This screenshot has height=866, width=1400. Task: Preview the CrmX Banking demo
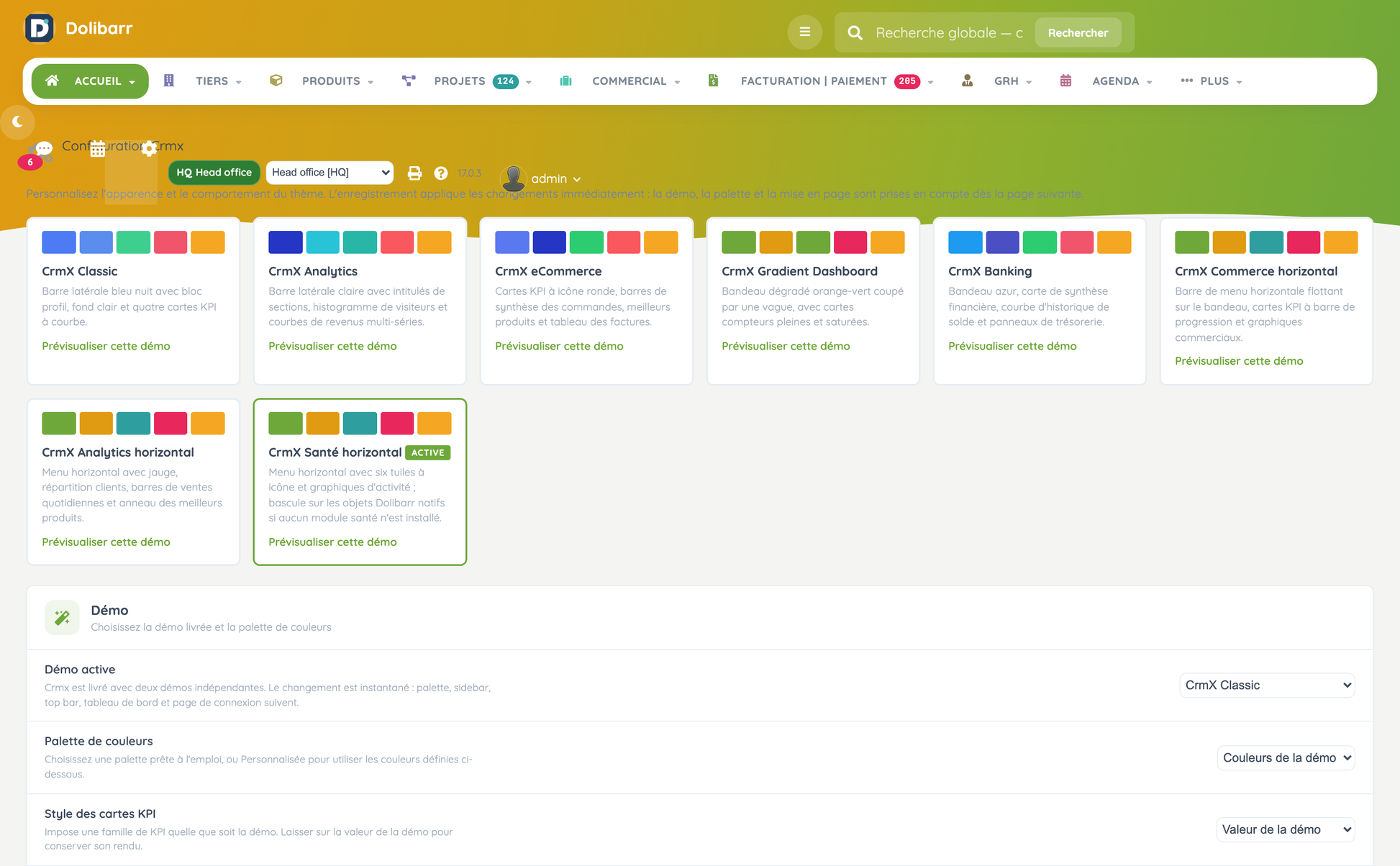point(1012,346)
